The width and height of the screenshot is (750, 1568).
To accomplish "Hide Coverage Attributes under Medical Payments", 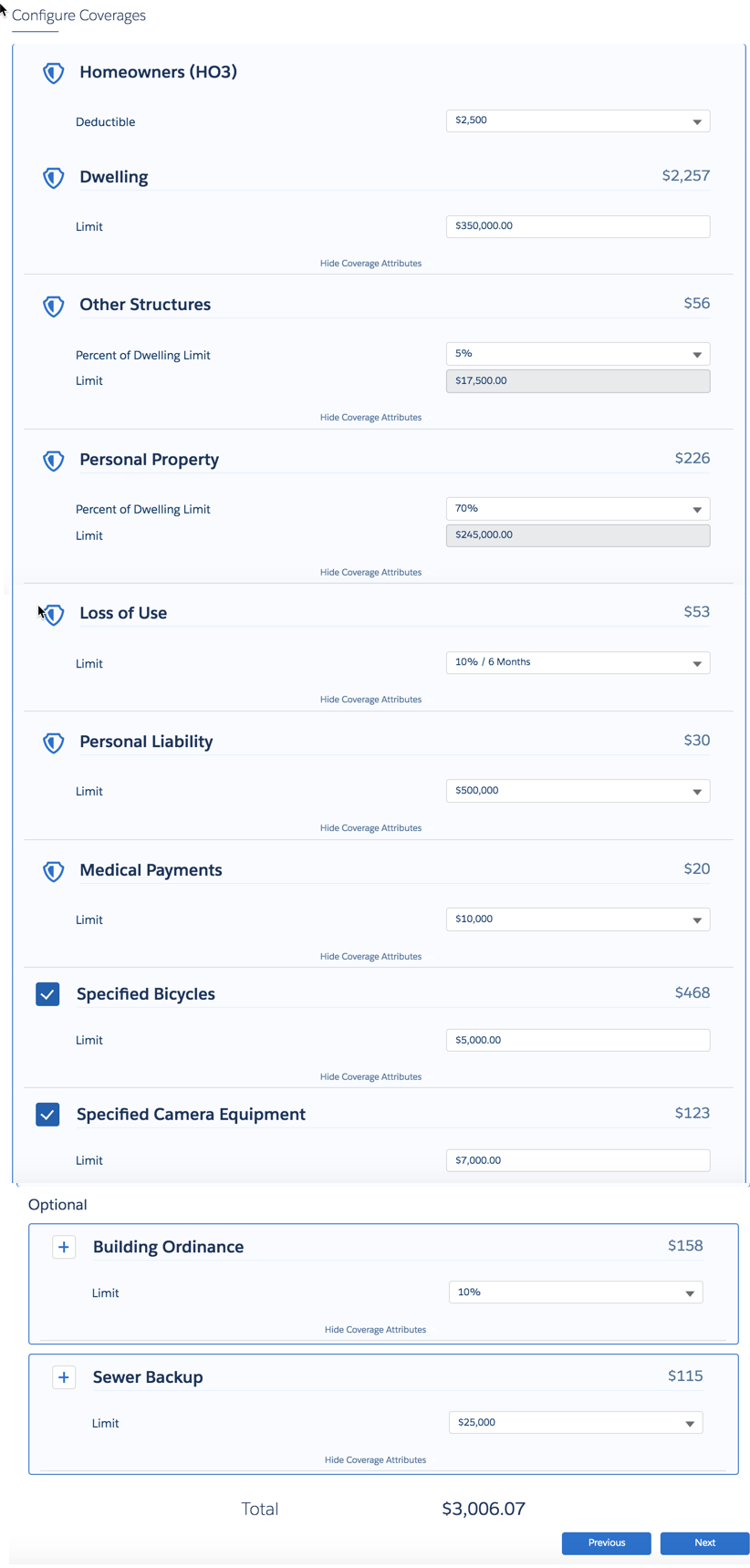I will (370, 957).
